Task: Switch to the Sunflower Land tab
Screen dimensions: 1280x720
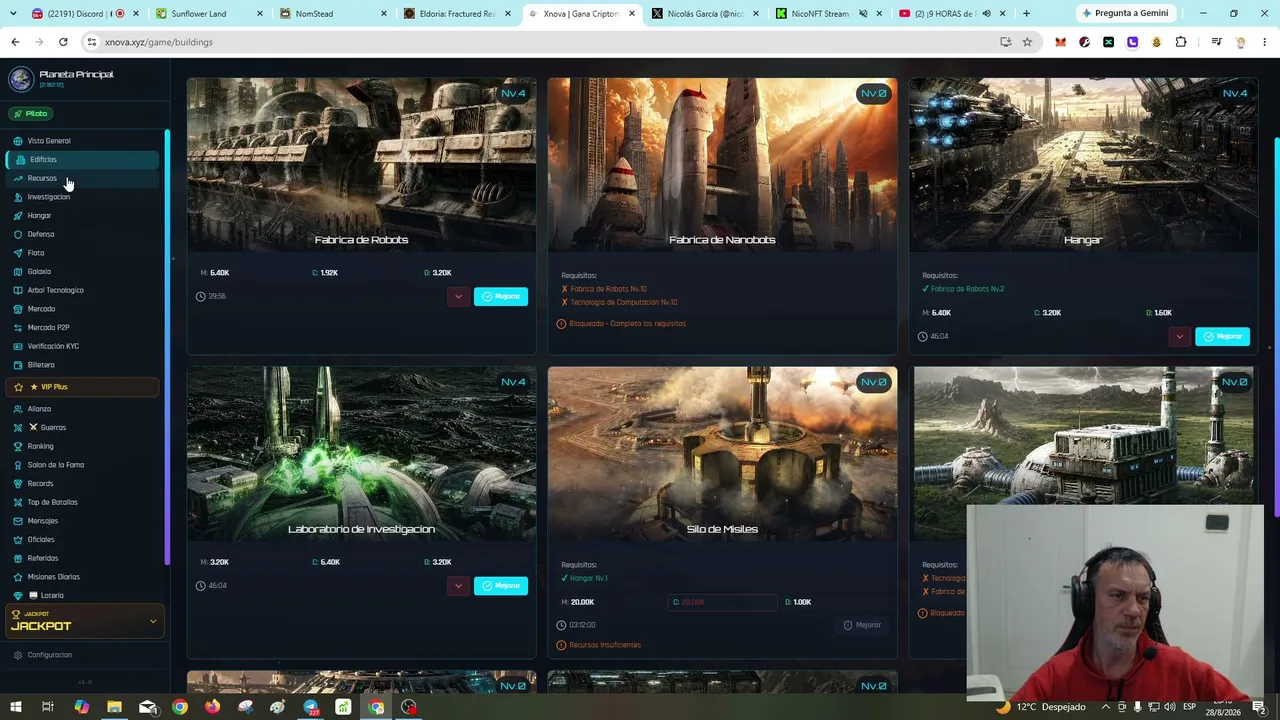Action: pyautogui.click(x=208, y=14)
